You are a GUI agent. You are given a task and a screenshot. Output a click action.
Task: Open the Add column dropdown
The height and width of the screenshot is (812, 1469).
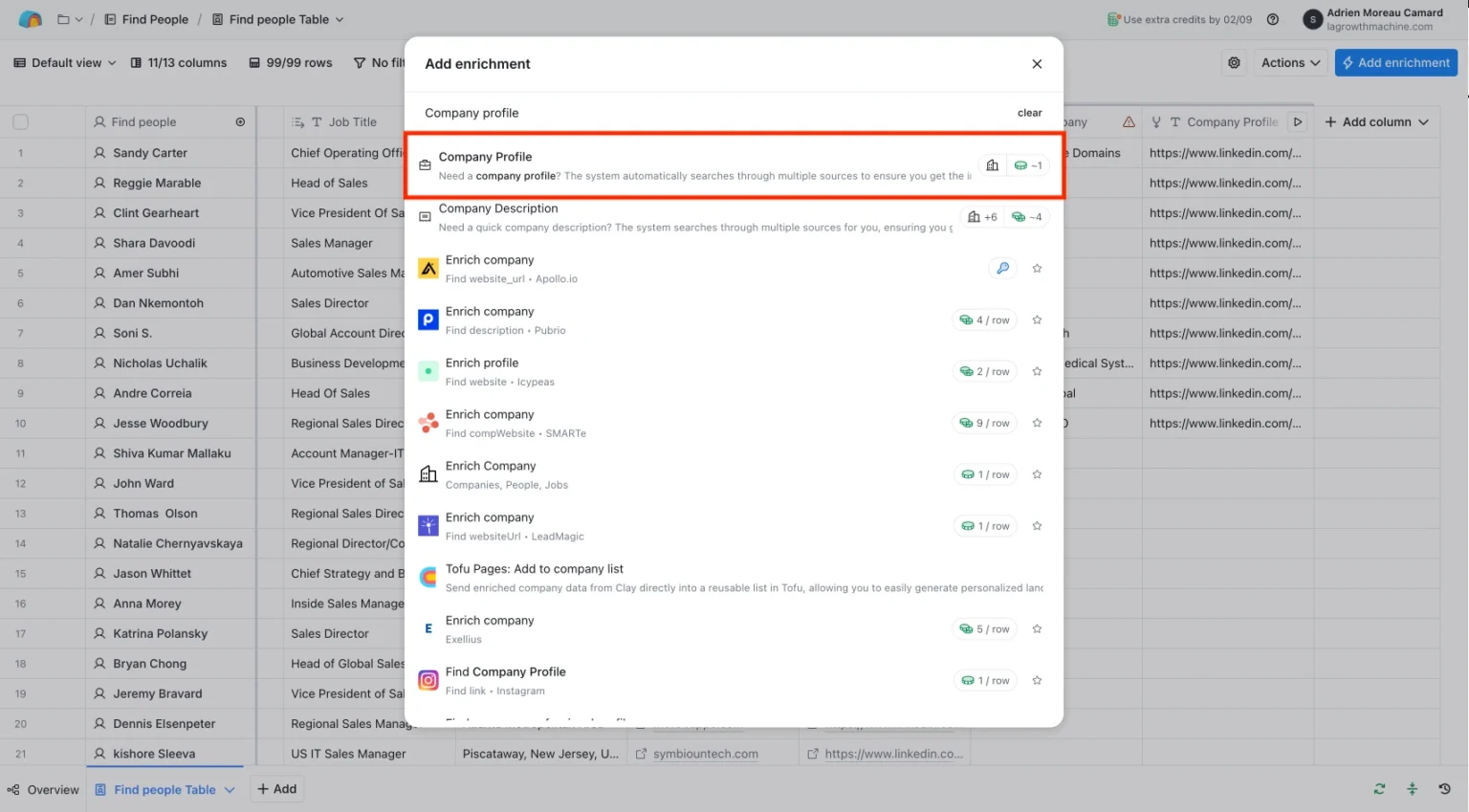tap(1376, 122)
